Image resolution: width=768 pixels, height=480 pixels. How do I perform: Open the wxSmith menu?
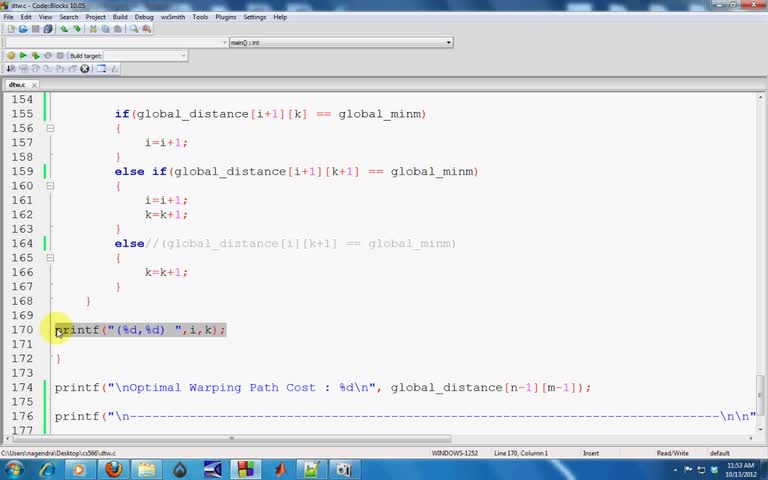click(x=173, y=17)
